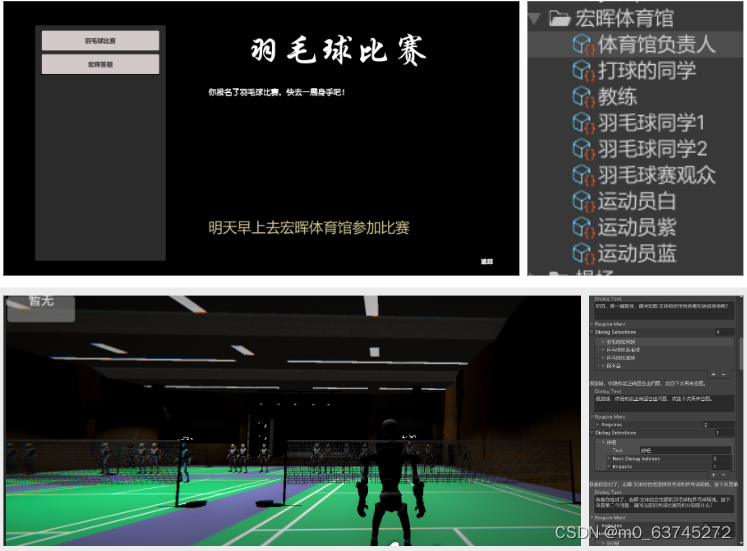This screenshot has height=551, width=747.
Task: Click the small button at the dialog's bottom right
Action: point(486,261)
